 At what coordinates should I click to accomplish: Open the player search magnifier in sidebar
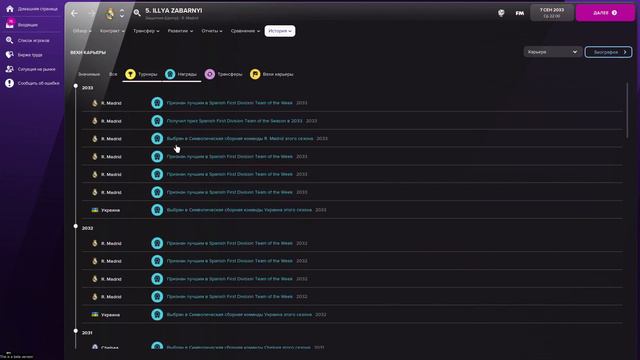pos(9,40)
